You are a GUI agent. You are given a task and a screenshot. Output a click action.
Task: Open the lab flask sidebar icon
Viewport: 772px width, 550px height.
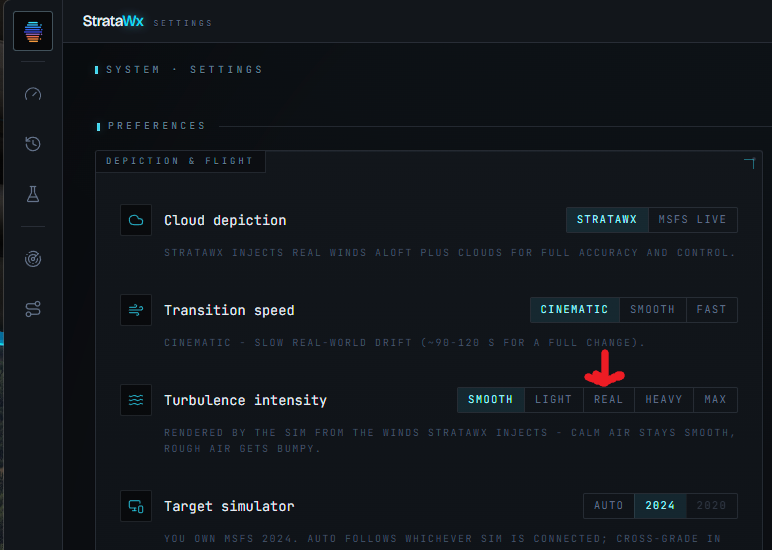33,194
